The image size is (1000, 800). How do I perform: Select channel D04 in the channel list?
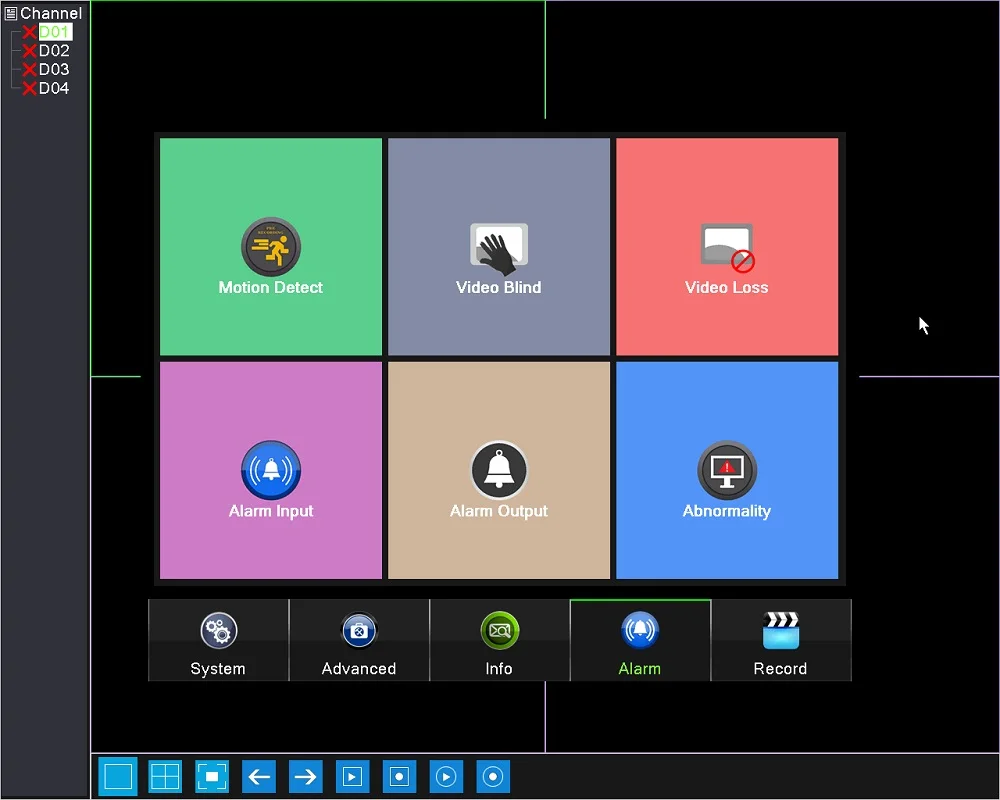pyautogui.click(x=54, y=88)
